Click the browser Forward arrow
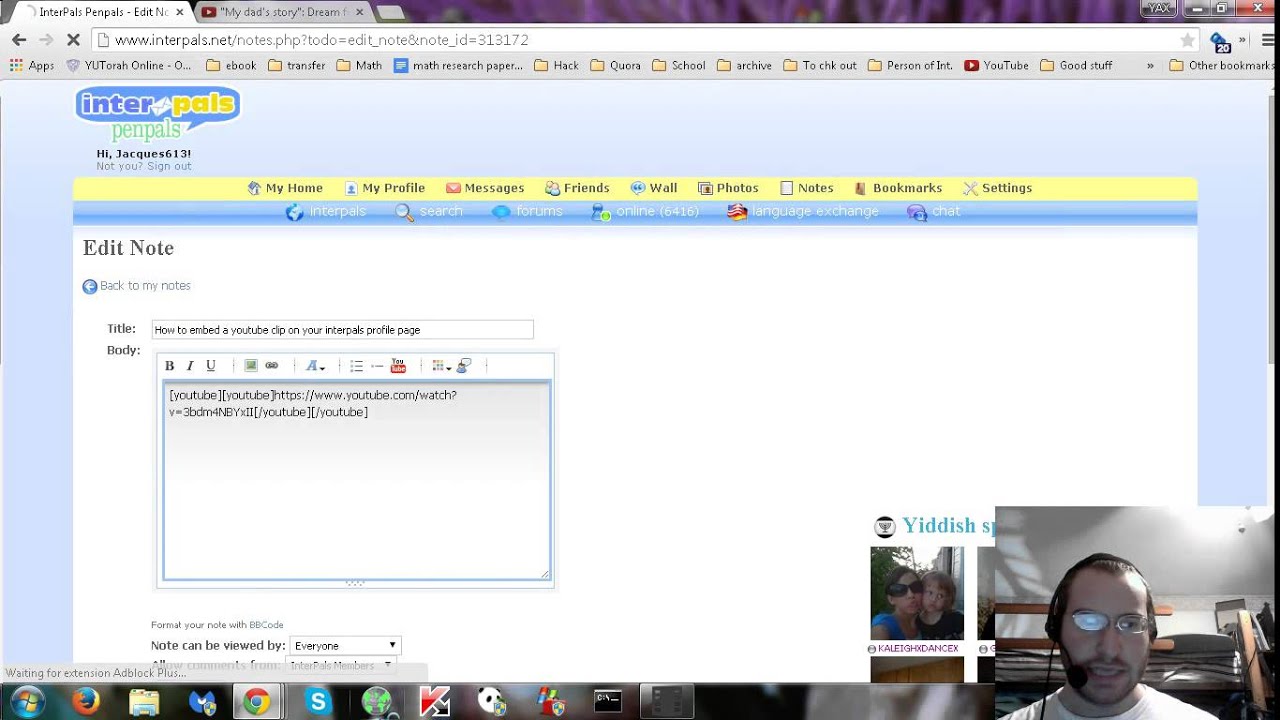 point(46,40)
